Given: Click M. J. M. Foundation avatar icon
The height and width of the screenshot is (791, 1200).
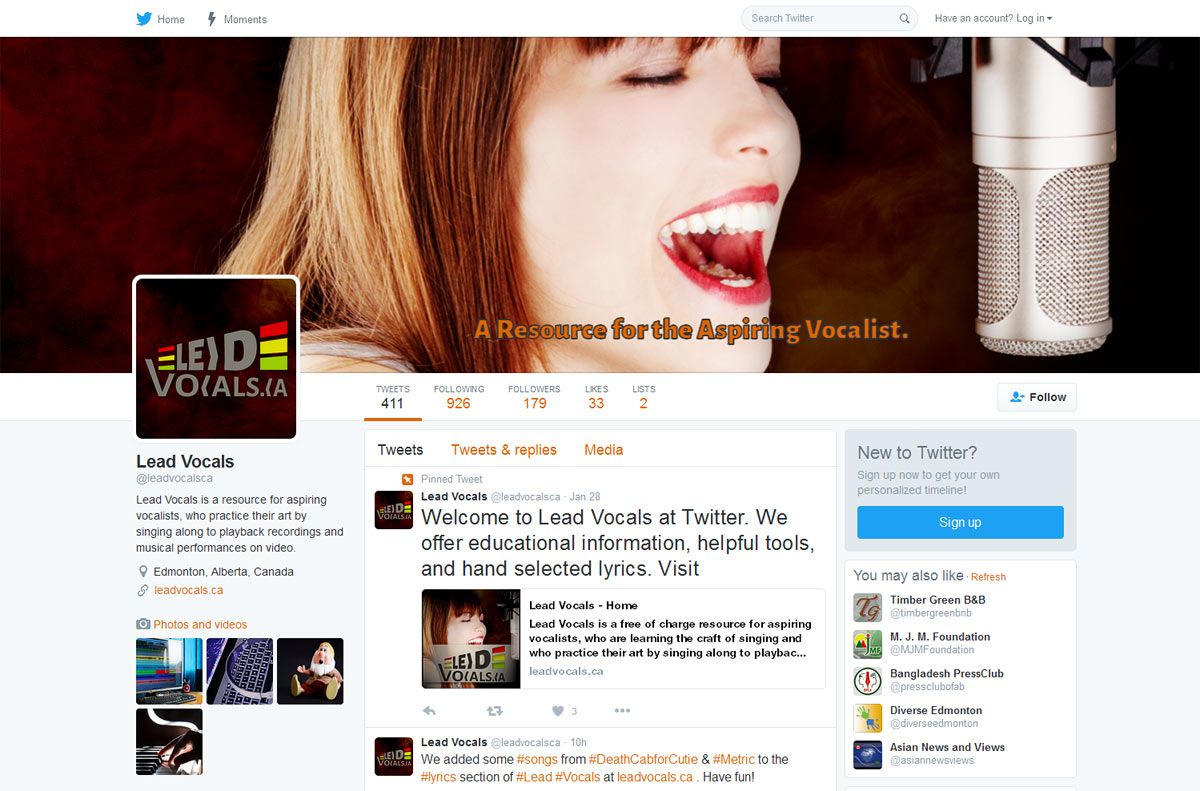Looking at the screenshot, I should [x=867, y=645].
